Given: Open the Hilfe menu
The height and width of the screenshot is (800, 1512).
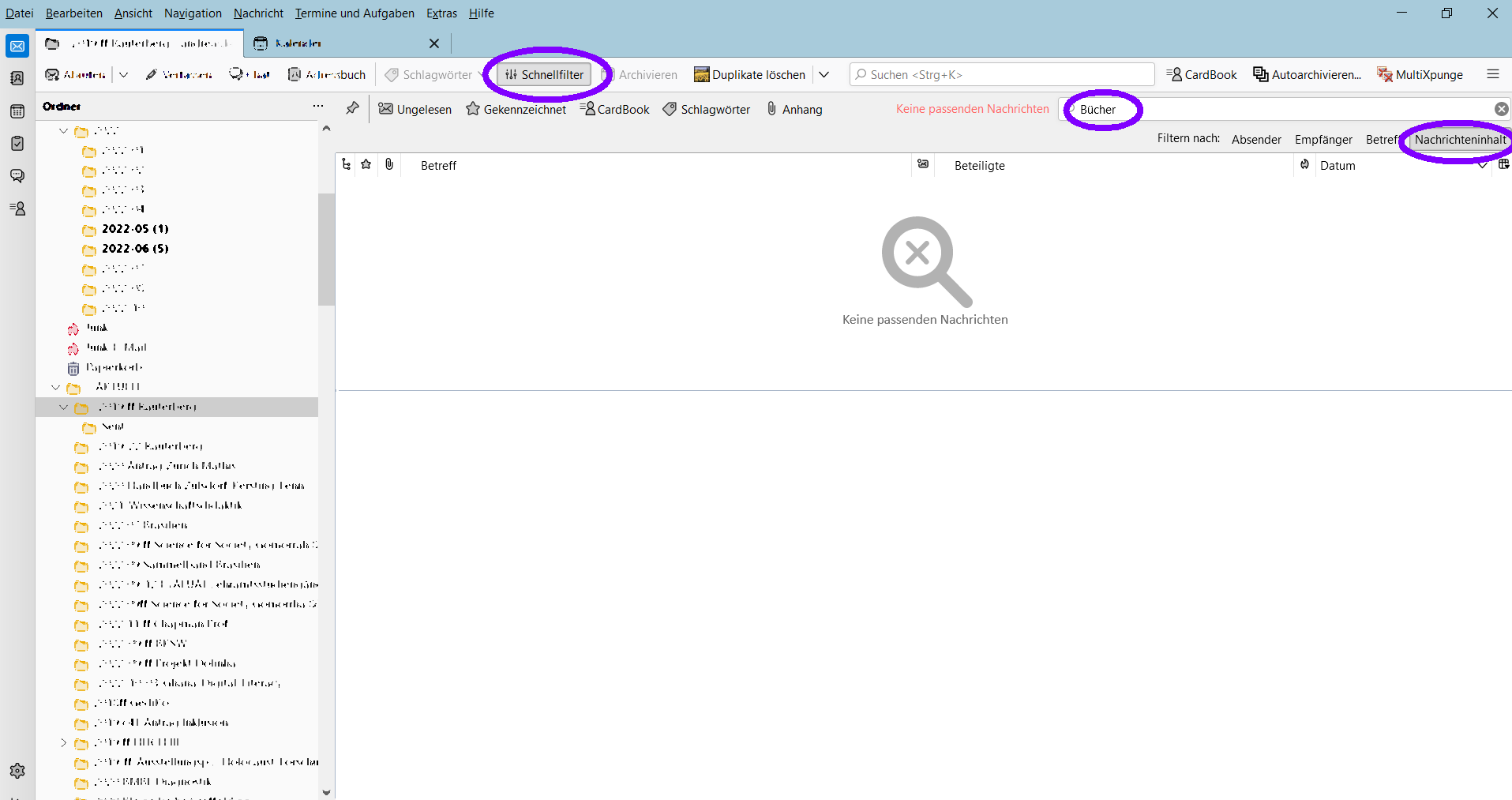Looking at the screenshot, I should tap(482, 13).
